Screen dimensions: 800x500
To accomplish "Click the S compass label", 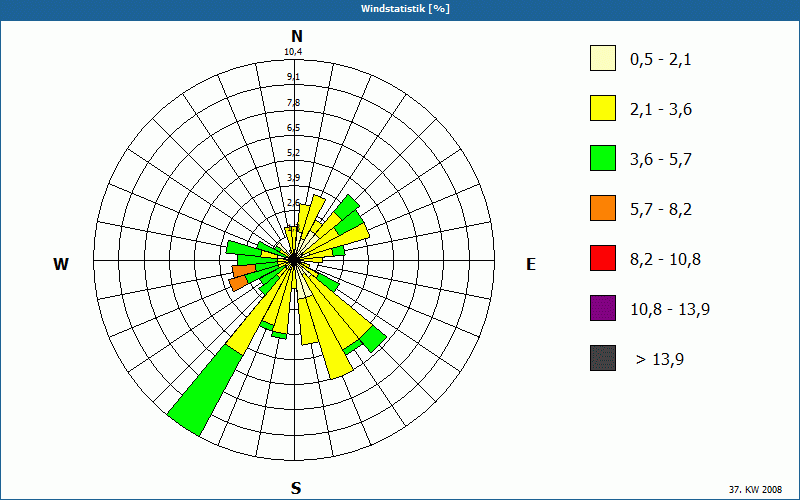I will pyautogui.click(x=296, y=489).
